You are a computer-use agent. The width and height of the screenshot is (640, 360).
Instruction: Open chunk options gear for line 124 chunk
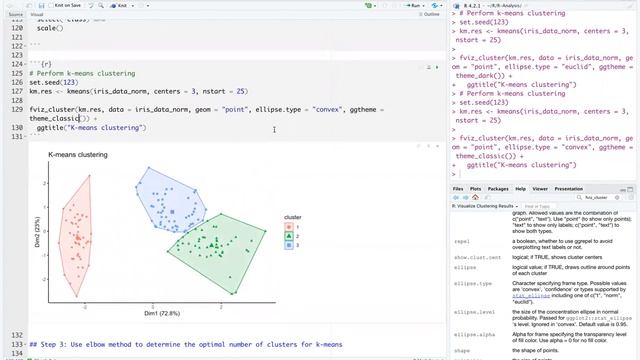click(420, 67)
